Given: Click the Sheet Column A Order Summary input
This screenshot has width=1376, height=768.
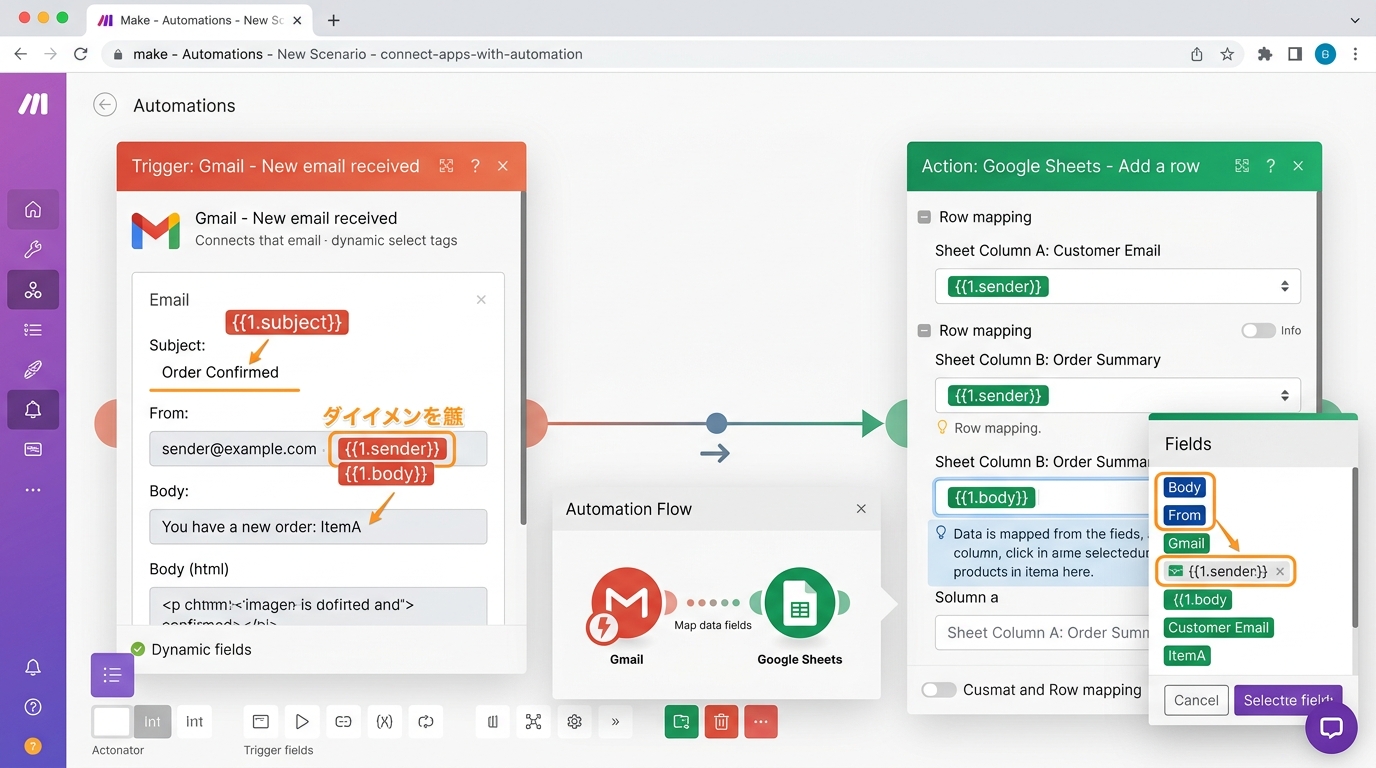Looking at the screenshot, I should pos(1040,632).
